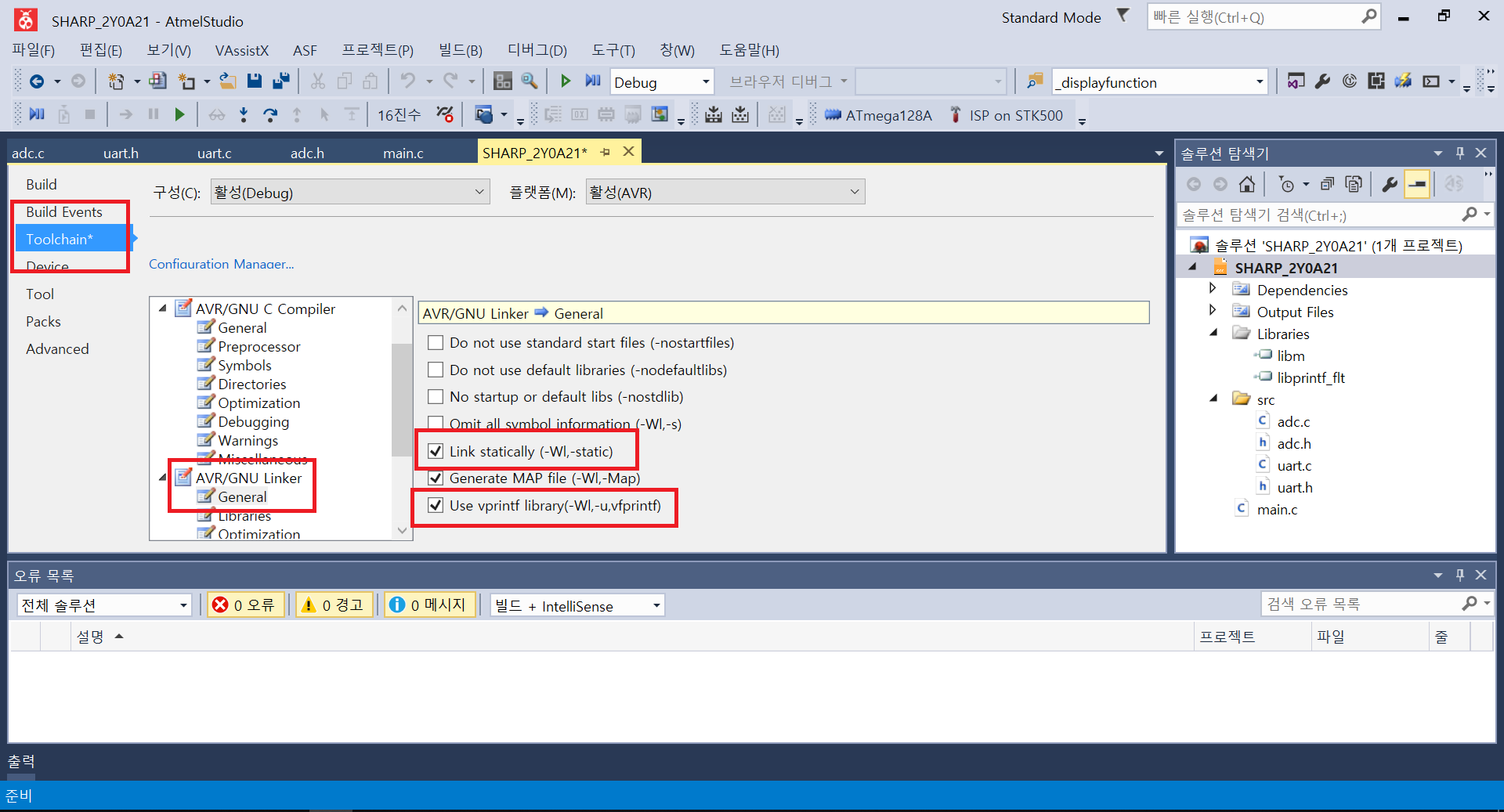Screen dimensions: 1504x812
Task: Select the Packs settings page
Action: point(43,321)
